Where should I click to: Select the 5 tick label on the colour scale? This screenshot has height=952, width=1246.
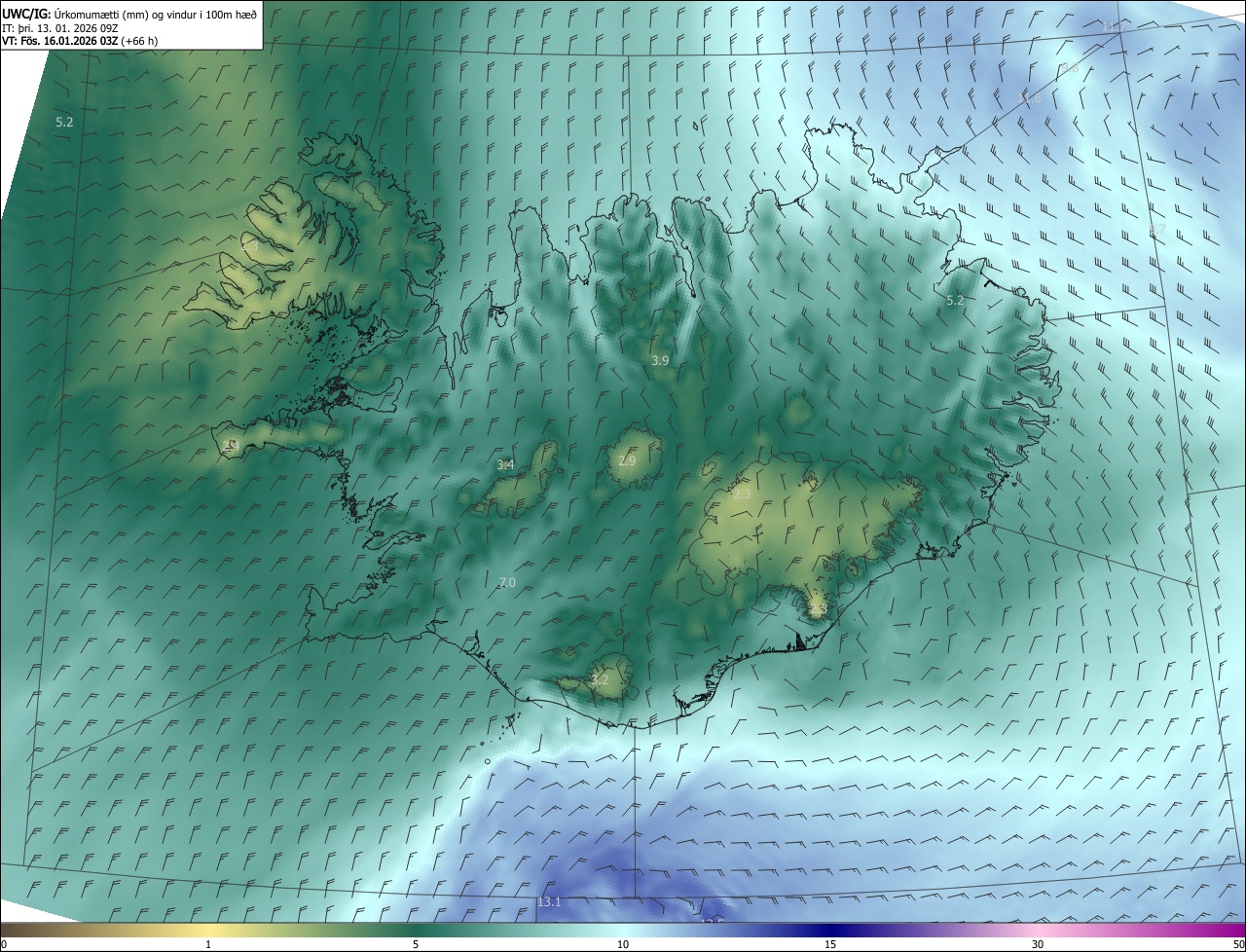tap(416, 944)
